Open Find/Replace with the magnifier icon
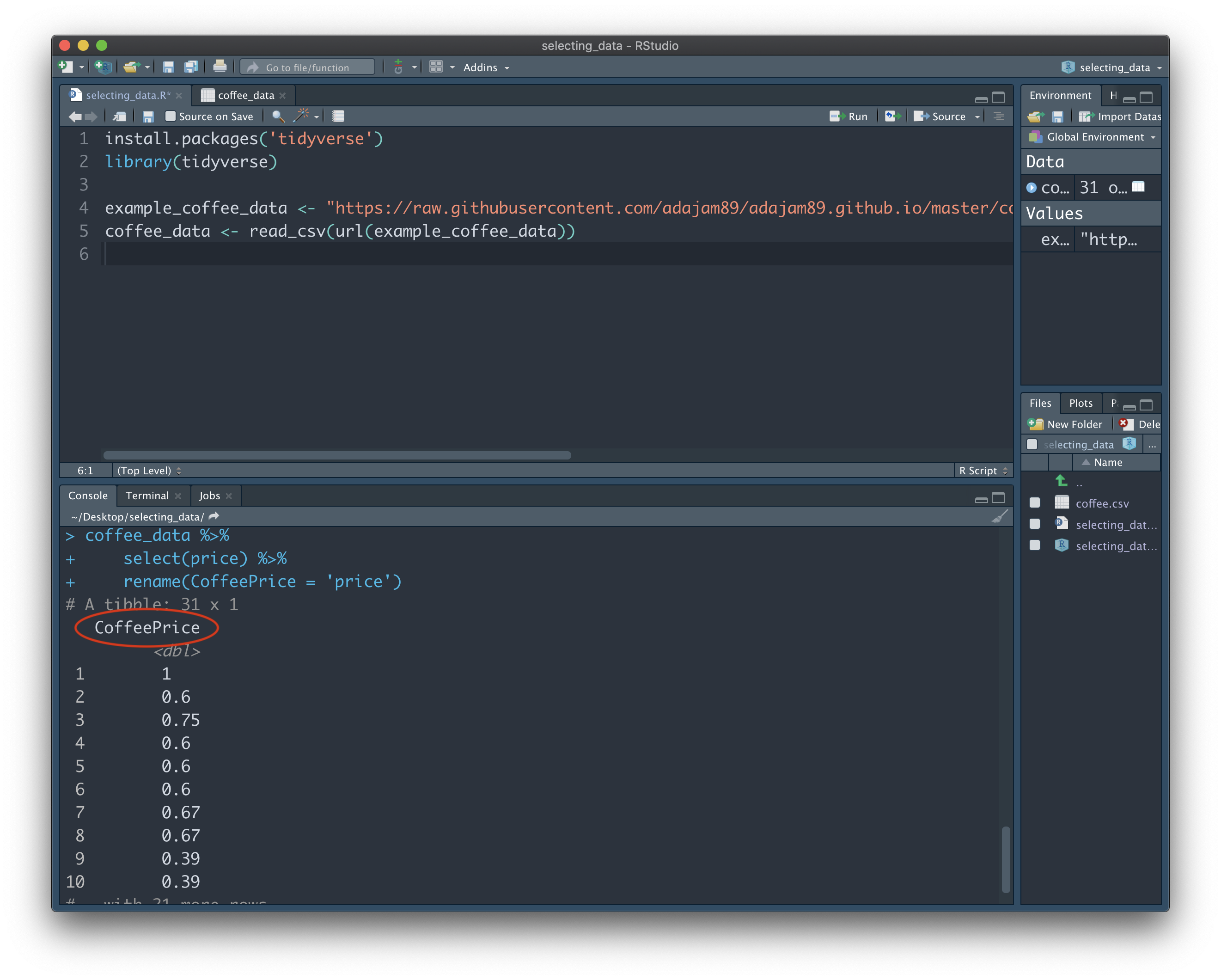This screenshot has height=980, width=1221. pos(277,116)
